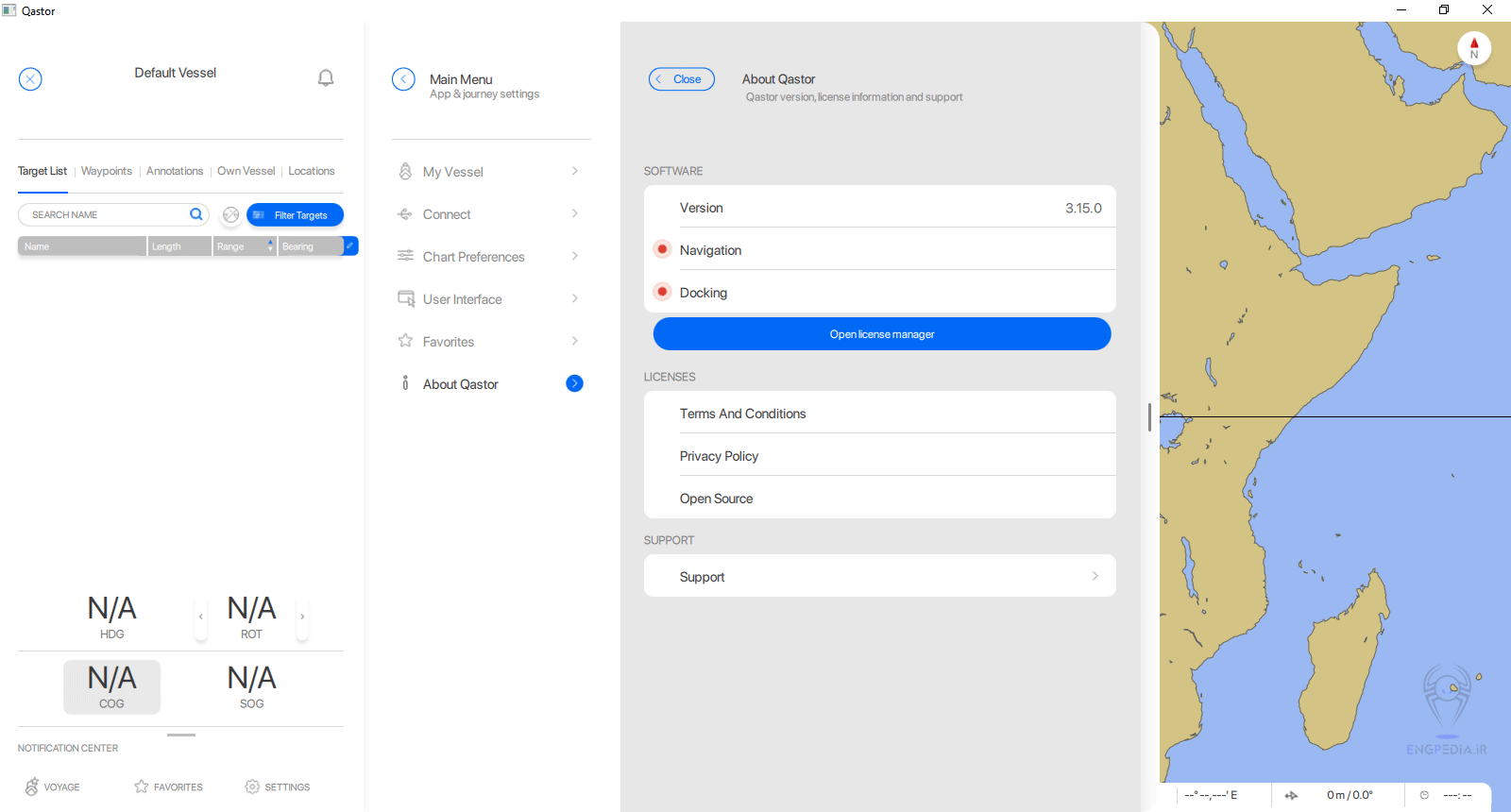
Task: Select the COG data tile
Action: click(111, 686)
